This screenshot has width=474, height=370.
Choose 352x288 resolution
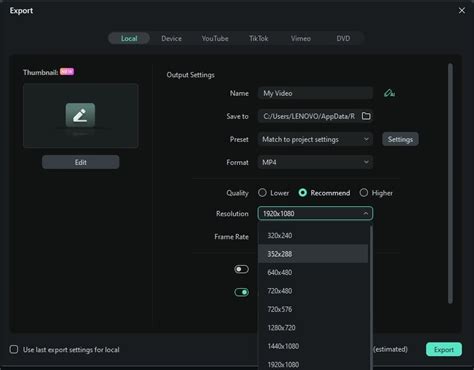click(313, 254)
